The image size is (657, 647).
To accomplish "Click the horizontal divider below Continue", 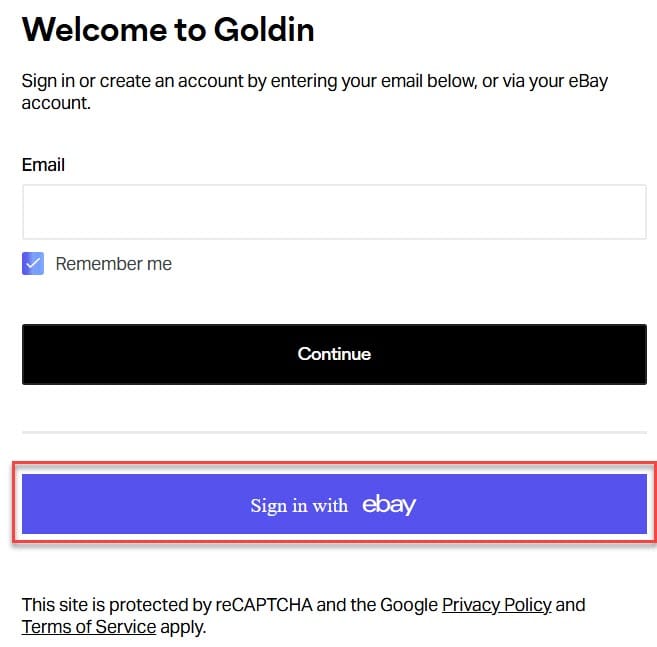I will (x=334, y=432).
